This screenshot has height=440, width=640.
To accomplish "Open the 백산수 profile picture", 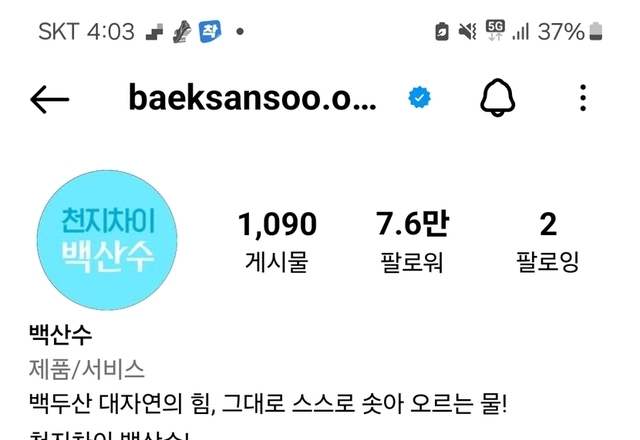I will click(107, 240).
